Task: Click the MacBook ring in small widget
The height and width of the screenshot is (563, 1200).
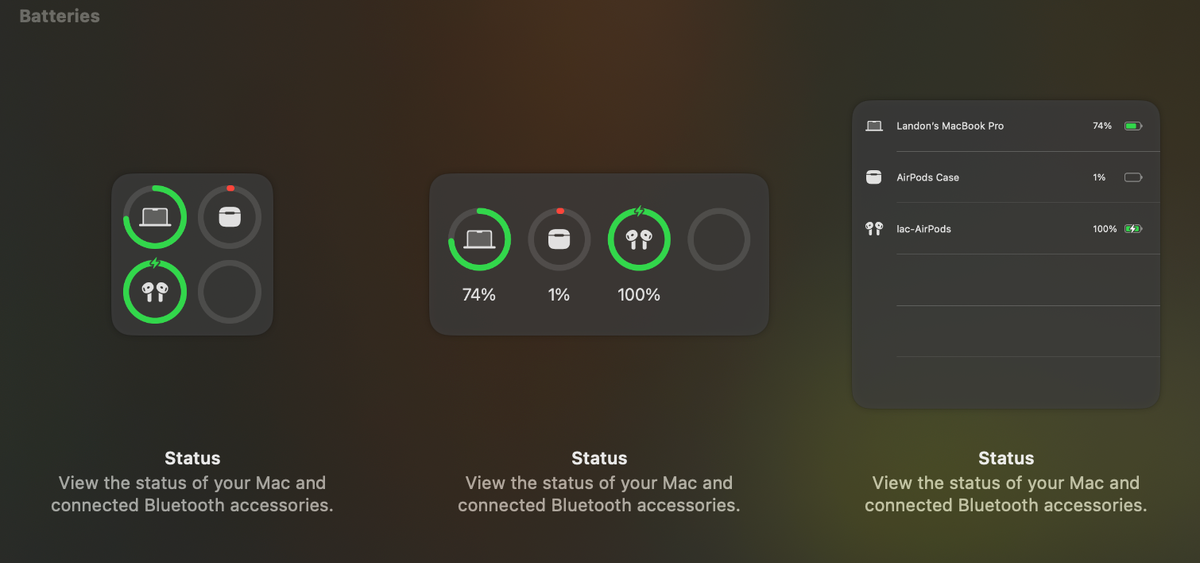Action: 154,217
